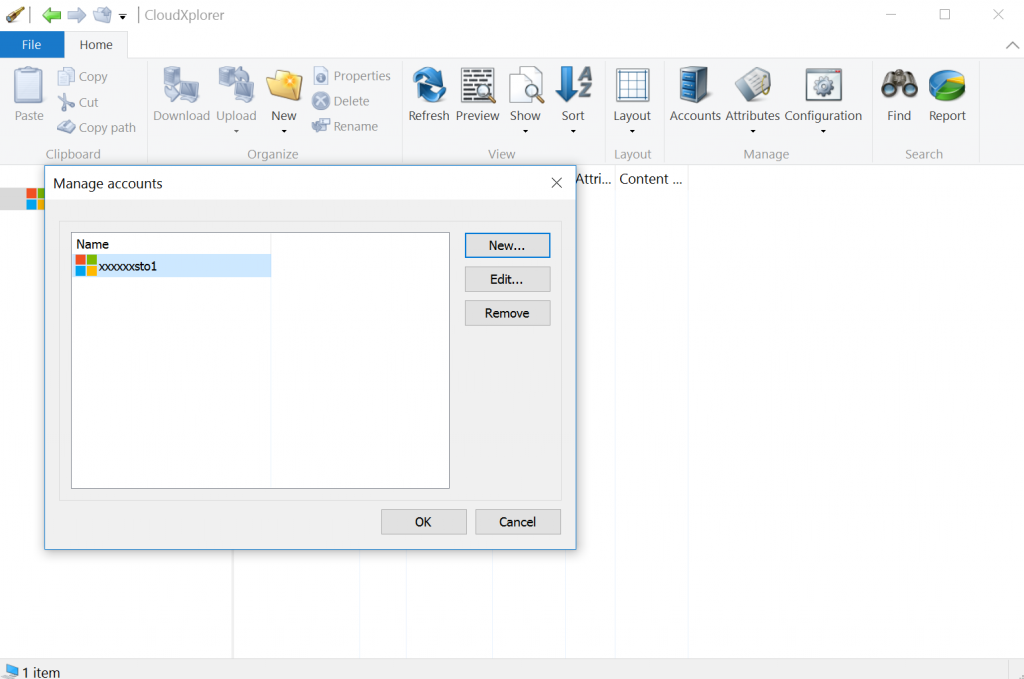Open the Preview tool
Image resolution: width=1024 pixels, height=679 pixels.
coord(477,85)
